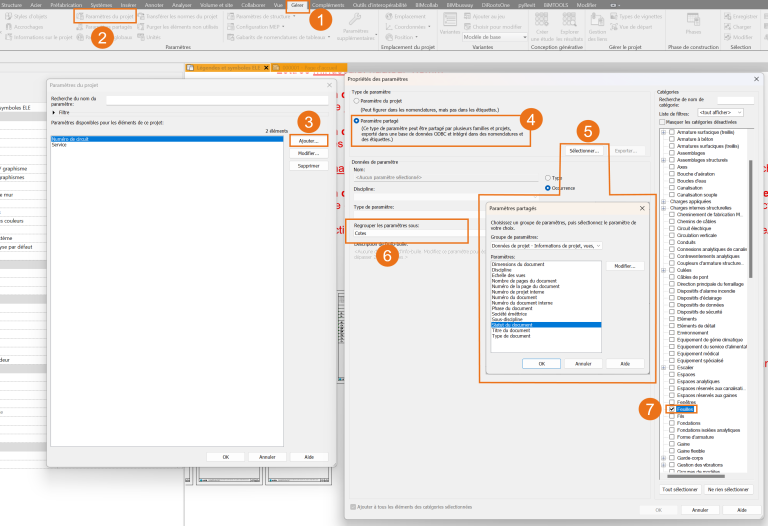This screenshot has width=768, height=526.
Task: Click Transférer les normes du projet
Action: point(178,16)
